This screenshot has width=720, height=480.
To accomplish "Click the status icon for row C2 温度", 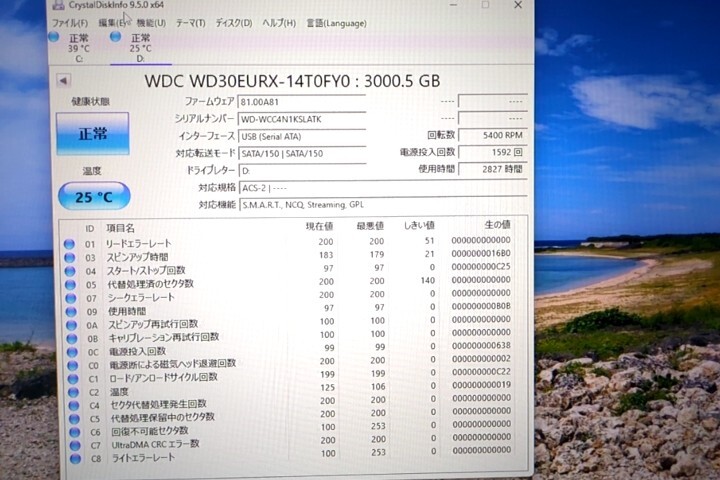I will point(73,392).
